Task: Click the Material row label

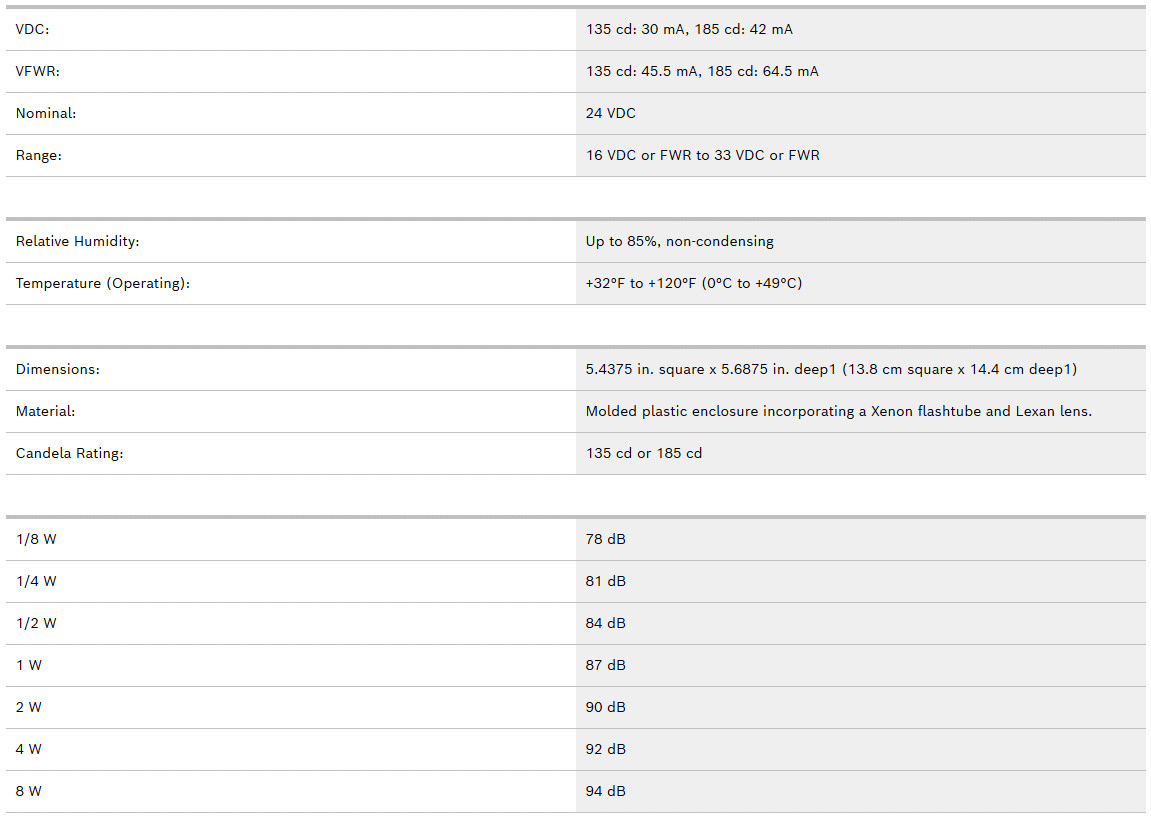Action: (46, 411)
